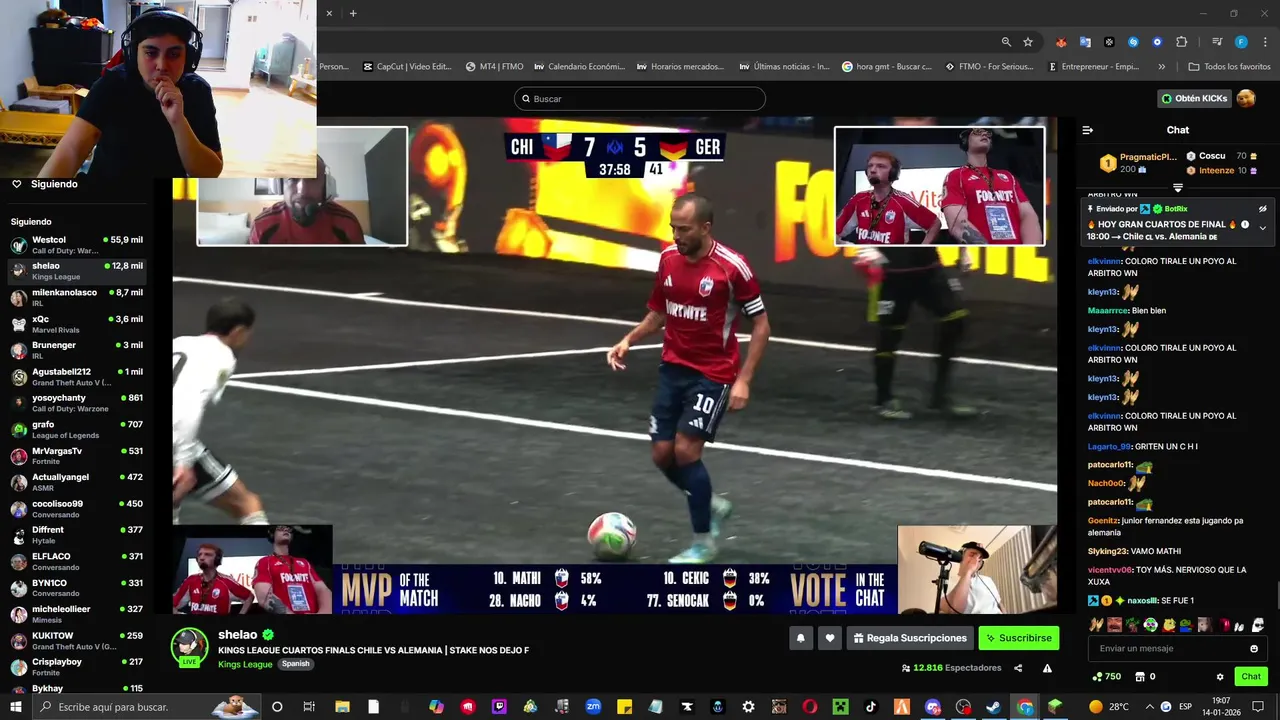Open the Chrome extensions puzzle icon
This screenshot has height=720, width=1280.
(1182, 42)
